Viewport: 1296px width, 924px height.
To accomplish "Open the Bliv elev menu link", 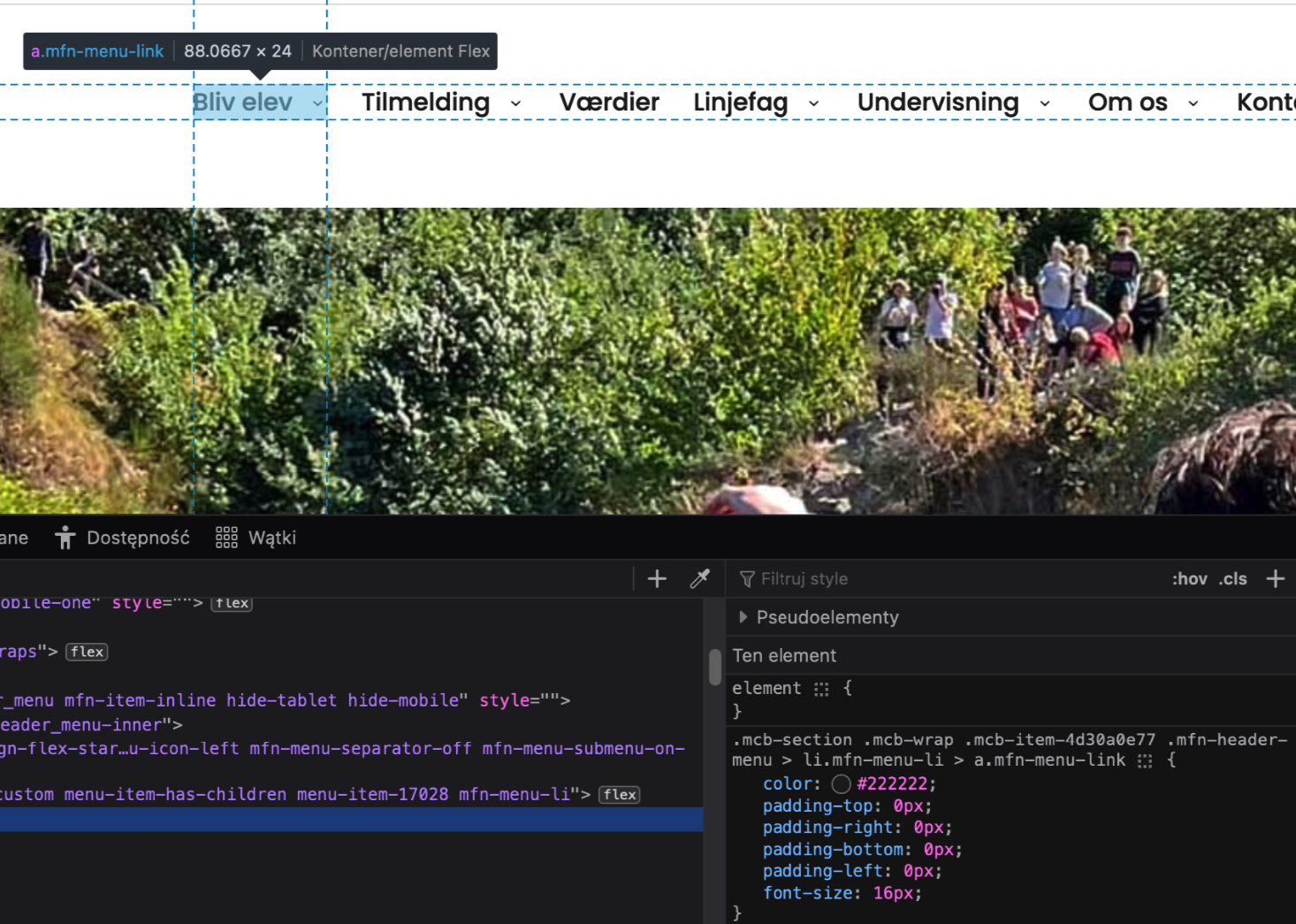I will tap(242, 103).
